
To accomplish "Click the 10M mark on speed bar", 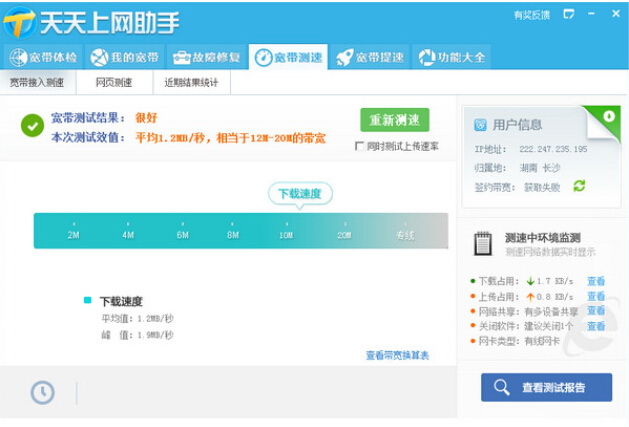I will pos(286,235).
